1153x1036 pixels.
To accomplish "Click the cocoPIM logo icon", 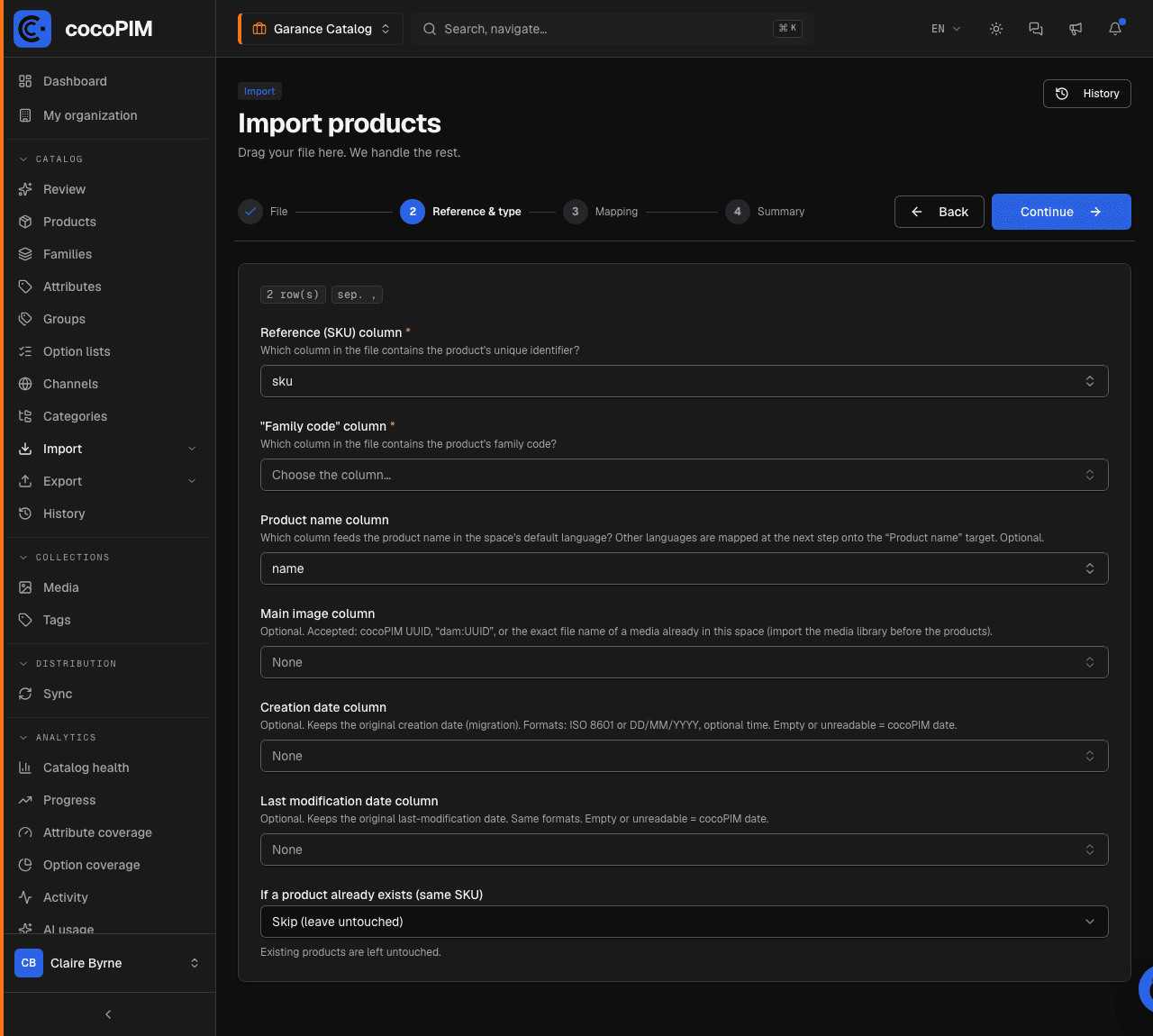I will 32,29.
